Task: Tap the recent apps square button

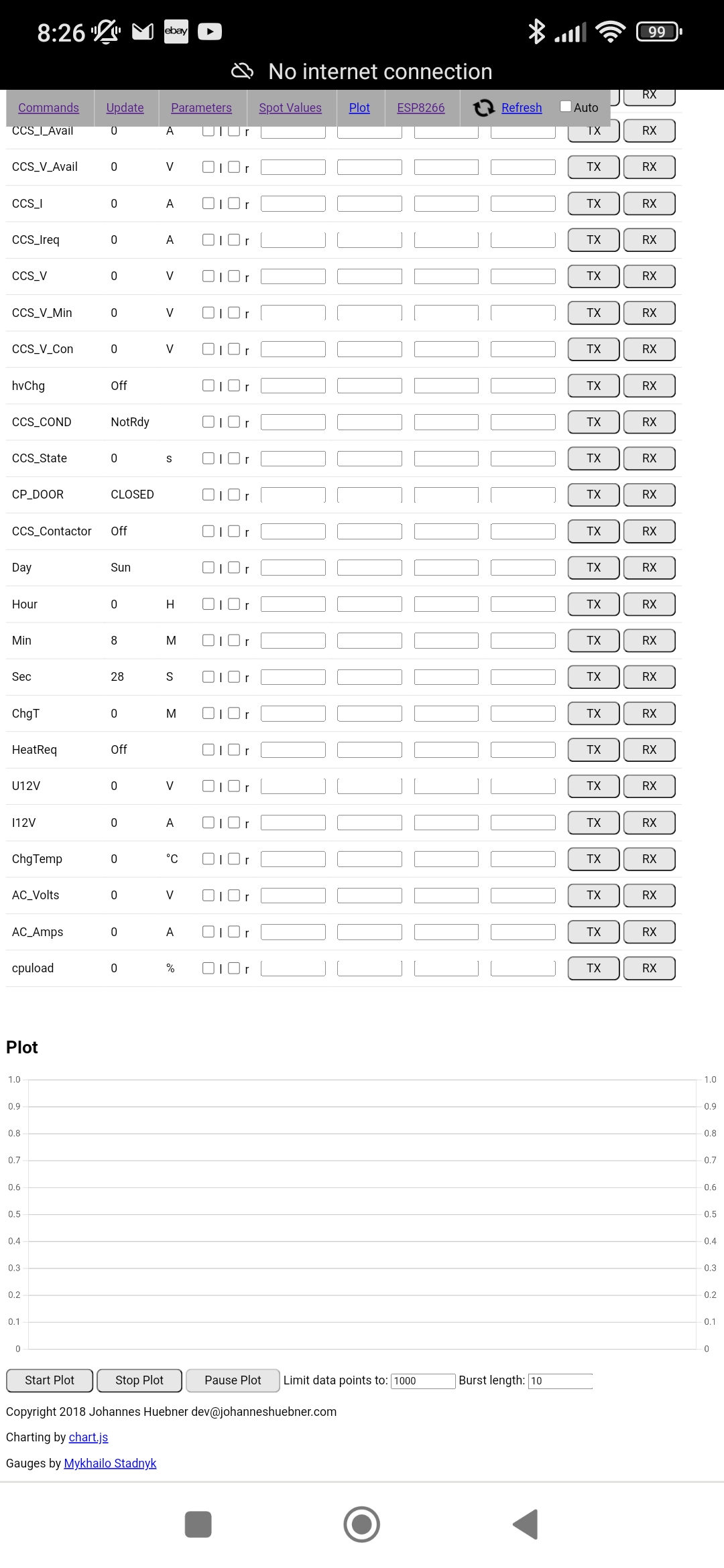Action: point(198,1524)
